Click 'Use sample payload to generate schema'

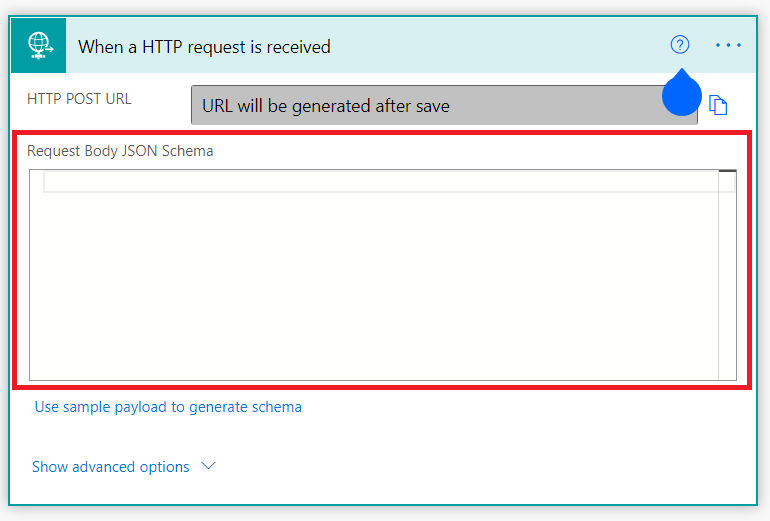click(x=168, y=407)
